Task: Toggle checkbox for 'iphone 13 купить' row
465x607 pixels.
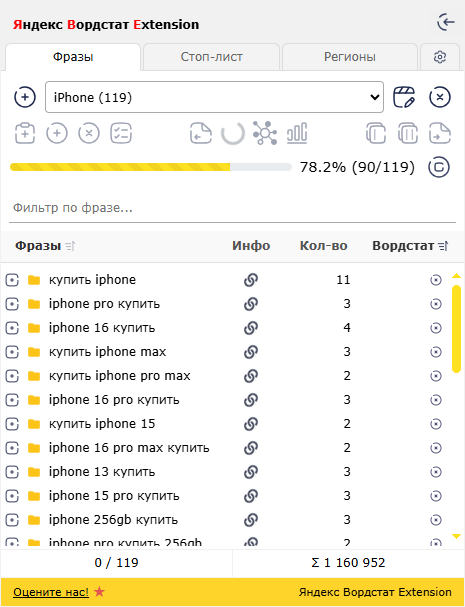Action: click(x=12, y=472)
